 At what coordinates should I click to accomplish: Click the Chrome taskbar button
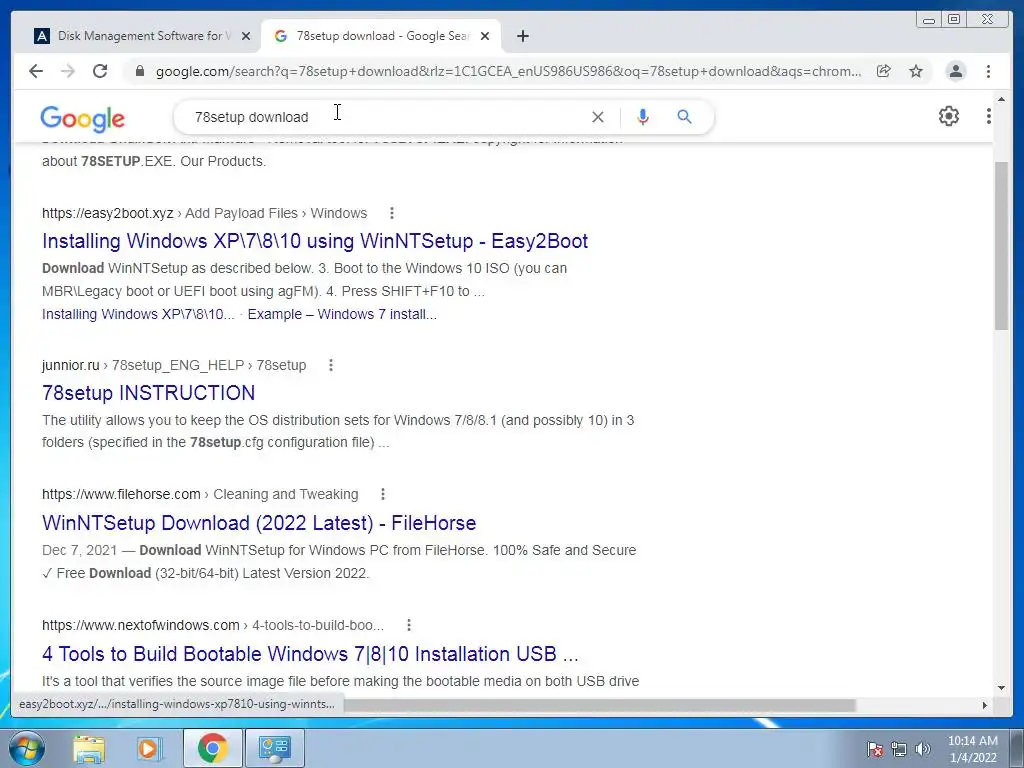click(x=212, y=748)
